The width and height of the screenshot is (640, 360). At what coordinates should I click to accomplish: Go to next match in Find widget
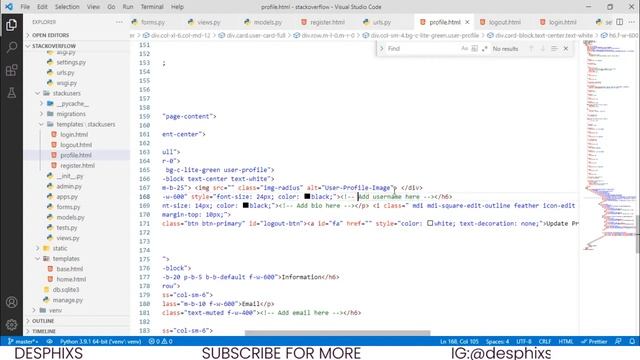pyautogui.click(x=542, y=49)
